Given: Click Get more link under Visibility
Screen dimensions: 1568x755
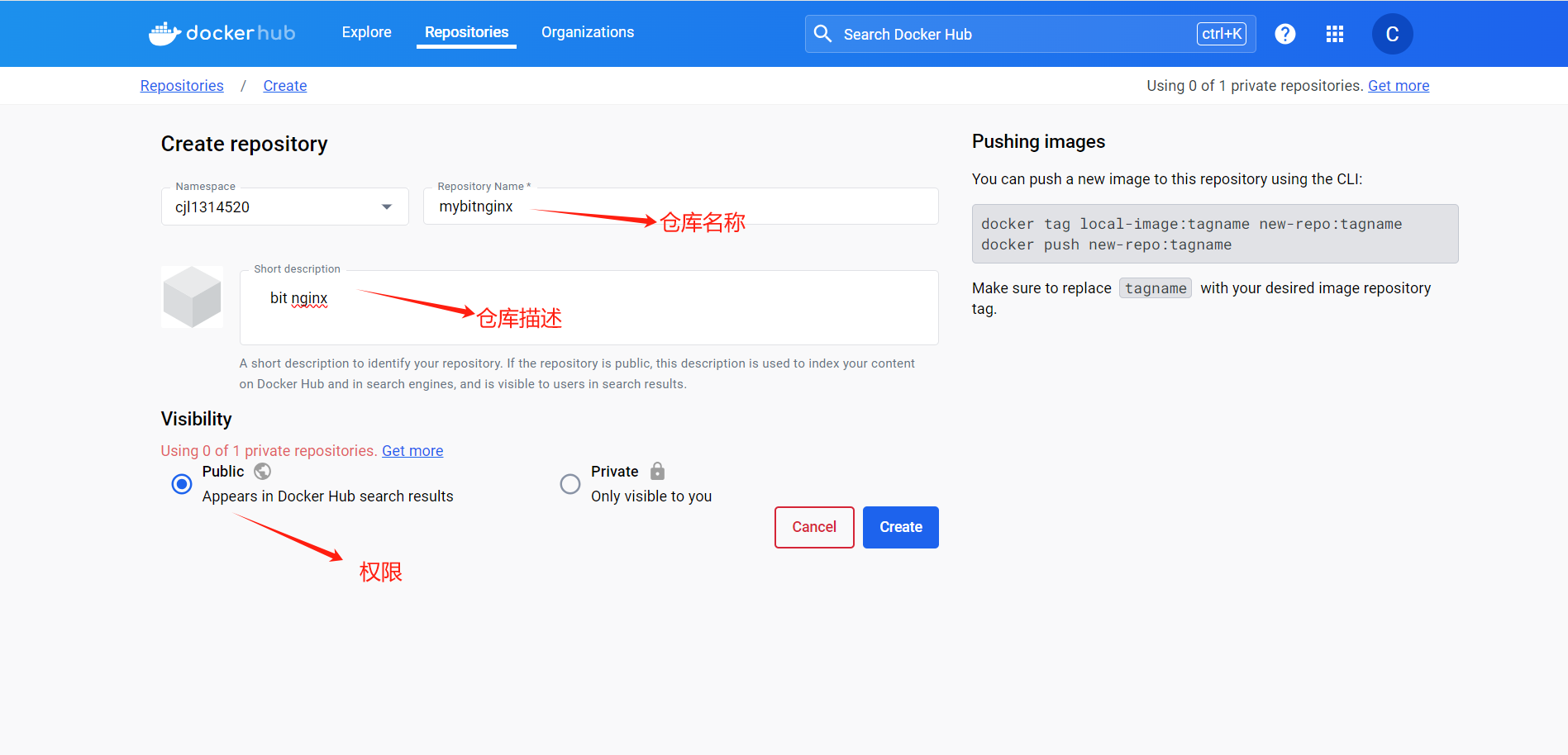Looking at the screenshot, I should click(x=412, y=451).
